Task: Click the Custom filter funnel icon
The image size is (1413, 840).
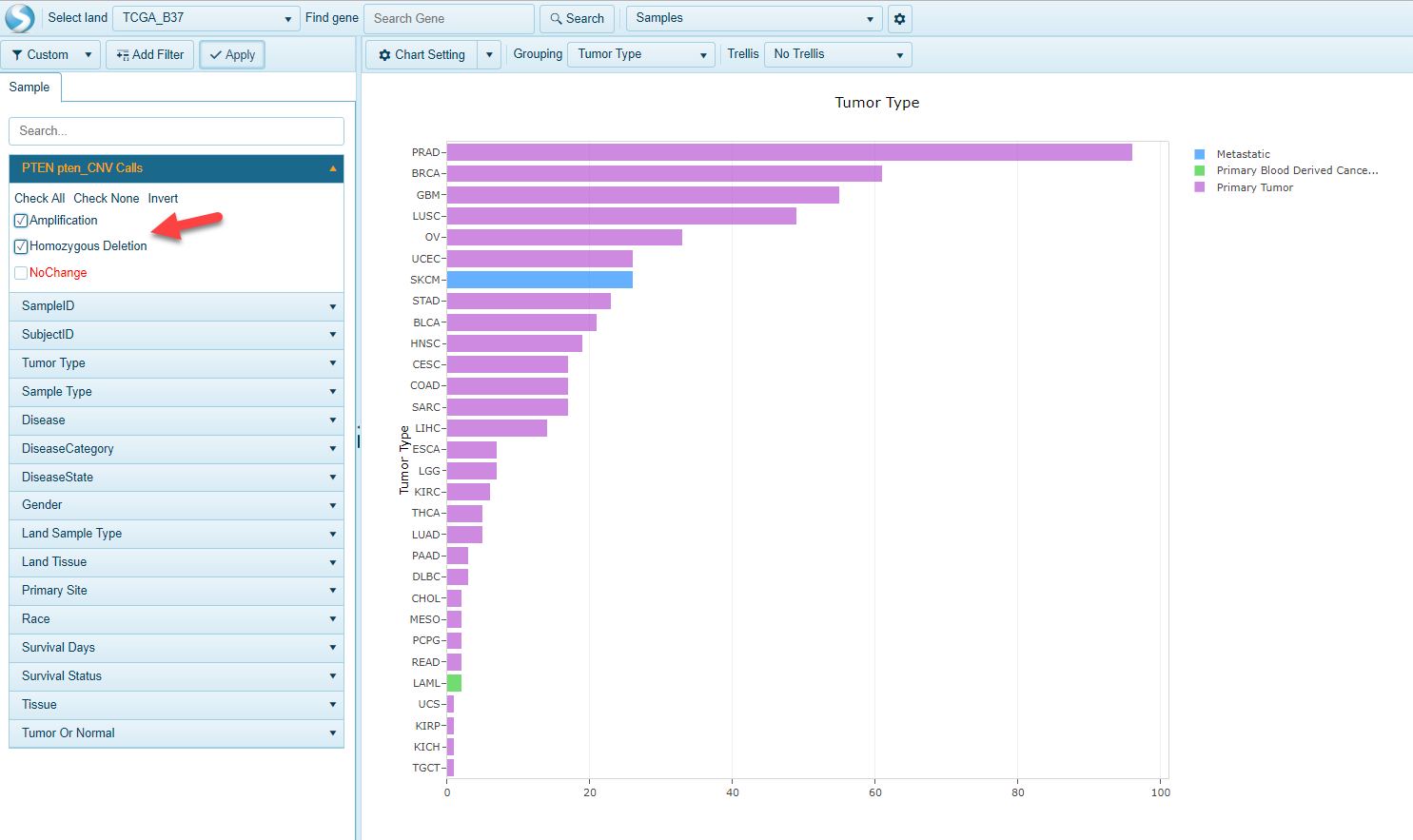Action: point(17,55)
